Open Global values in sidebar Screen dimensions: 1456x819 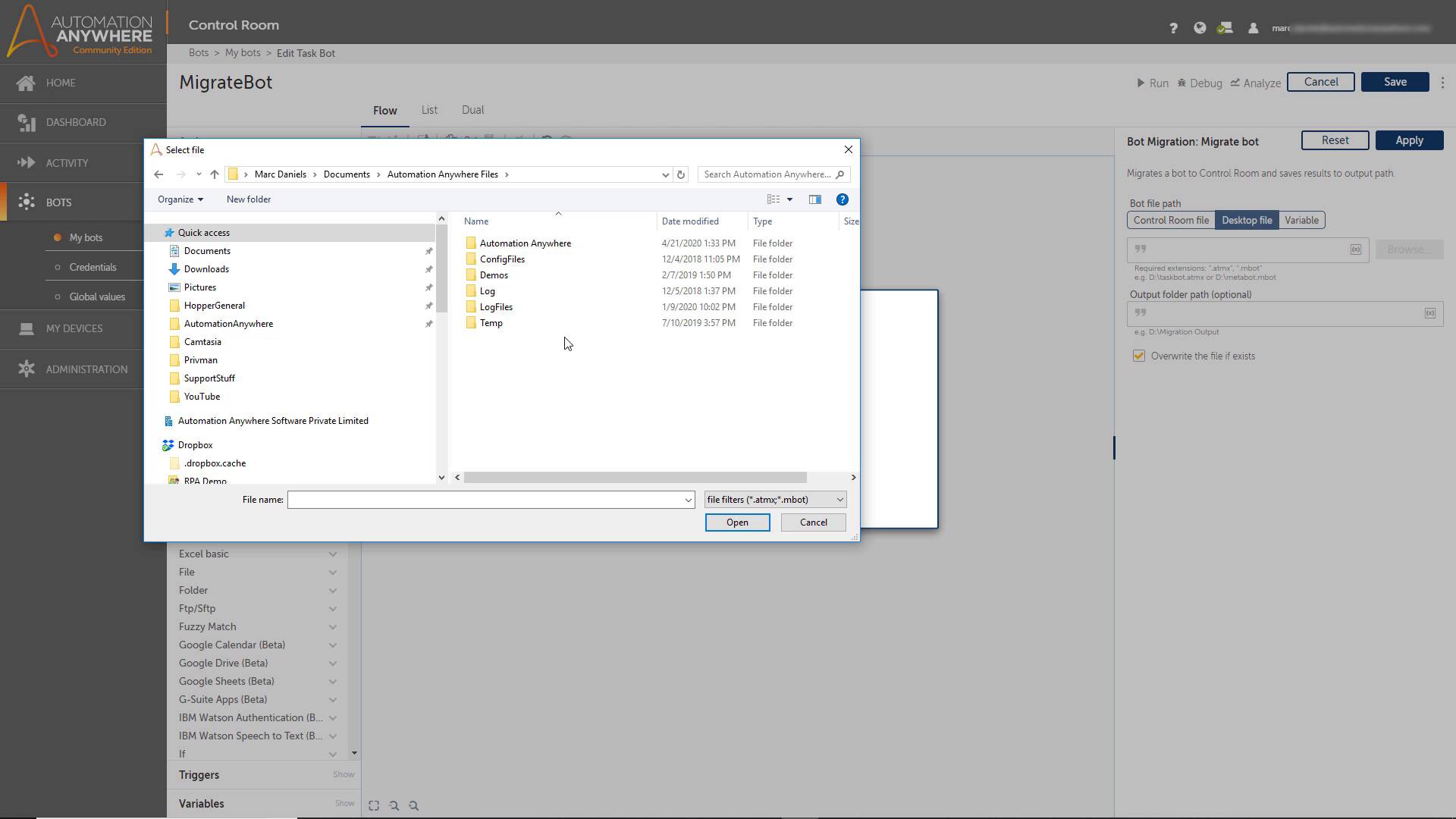[x=97, y=297]
